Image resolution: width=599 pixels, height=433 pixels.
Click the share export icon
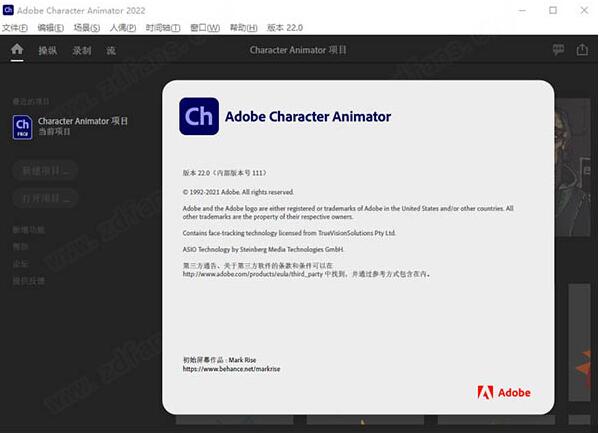coord(582,49)
